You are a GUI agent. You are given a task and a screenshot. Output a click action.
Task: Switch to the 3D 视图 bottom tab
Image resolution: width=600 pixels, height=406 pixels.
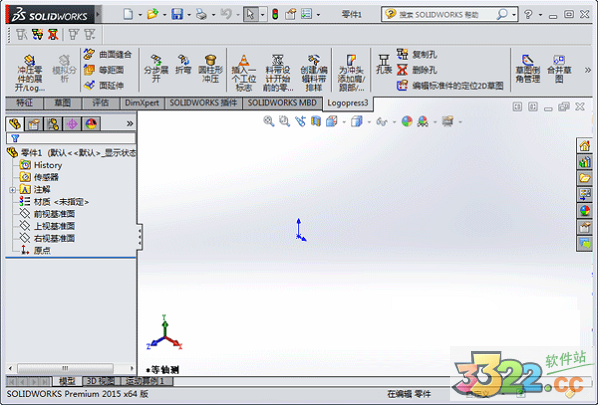(101, 381)
